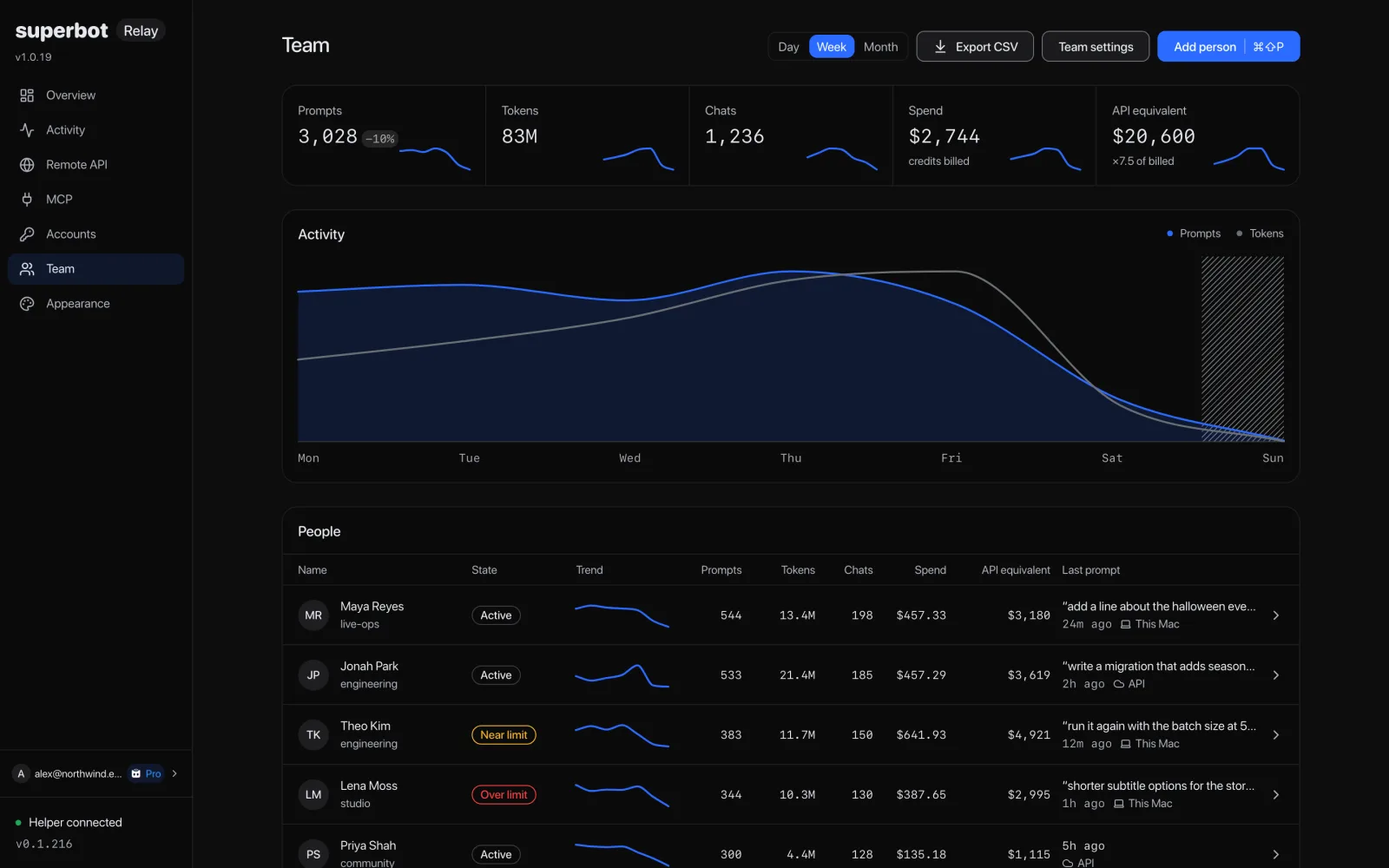The height and width of the screenshot is (868, 1389).
Task: Click Priya Shah PS avatar
Action: (313, 854)
